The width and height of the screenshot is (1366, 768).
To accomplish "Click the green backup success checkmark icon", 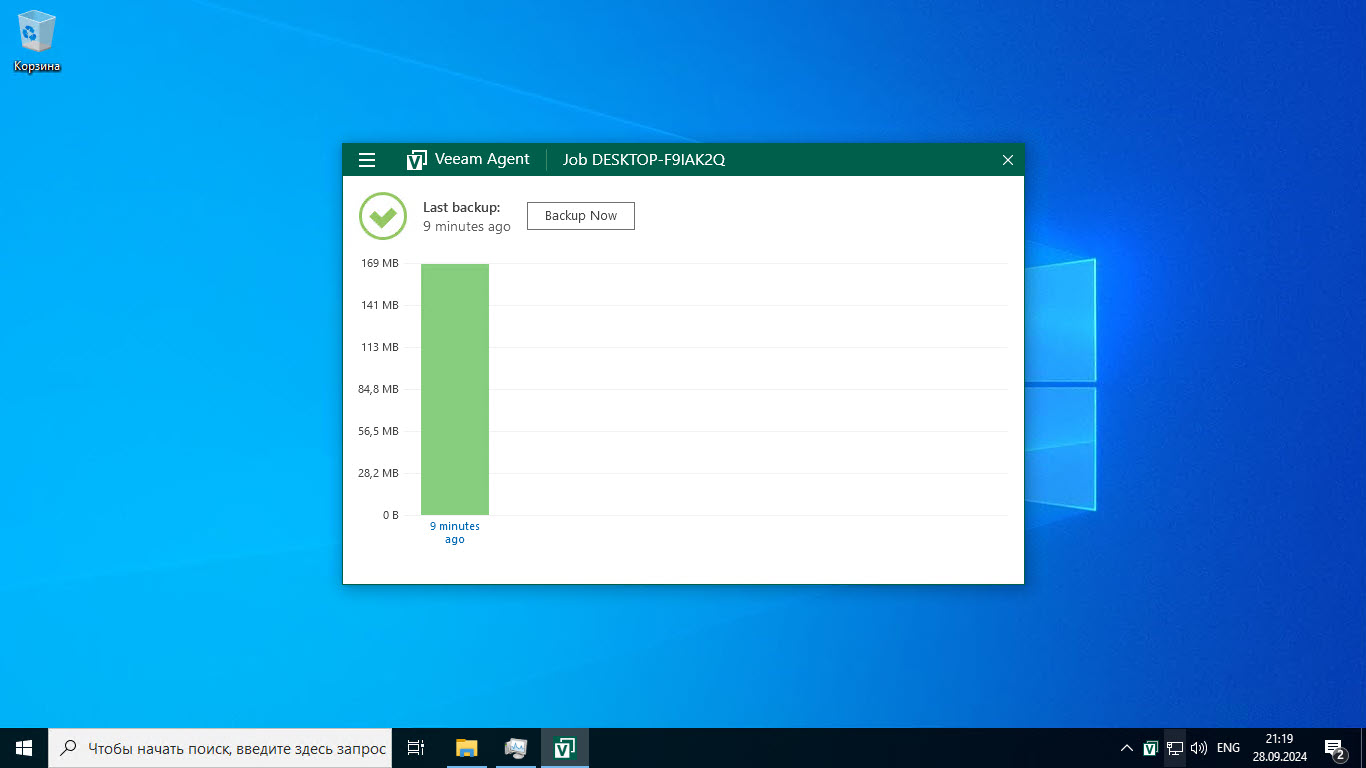I will coord(383,216).
